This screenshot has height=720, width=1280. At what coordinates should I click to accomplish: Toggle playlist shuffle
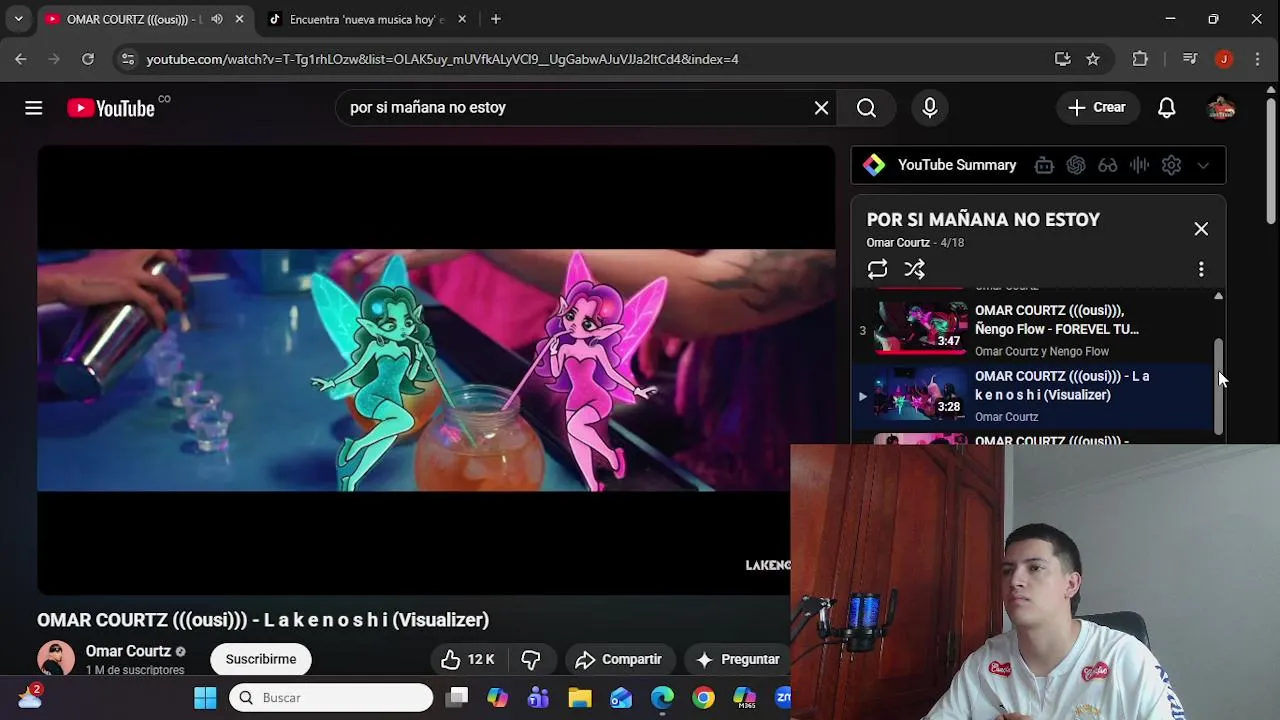click(914, 269)
